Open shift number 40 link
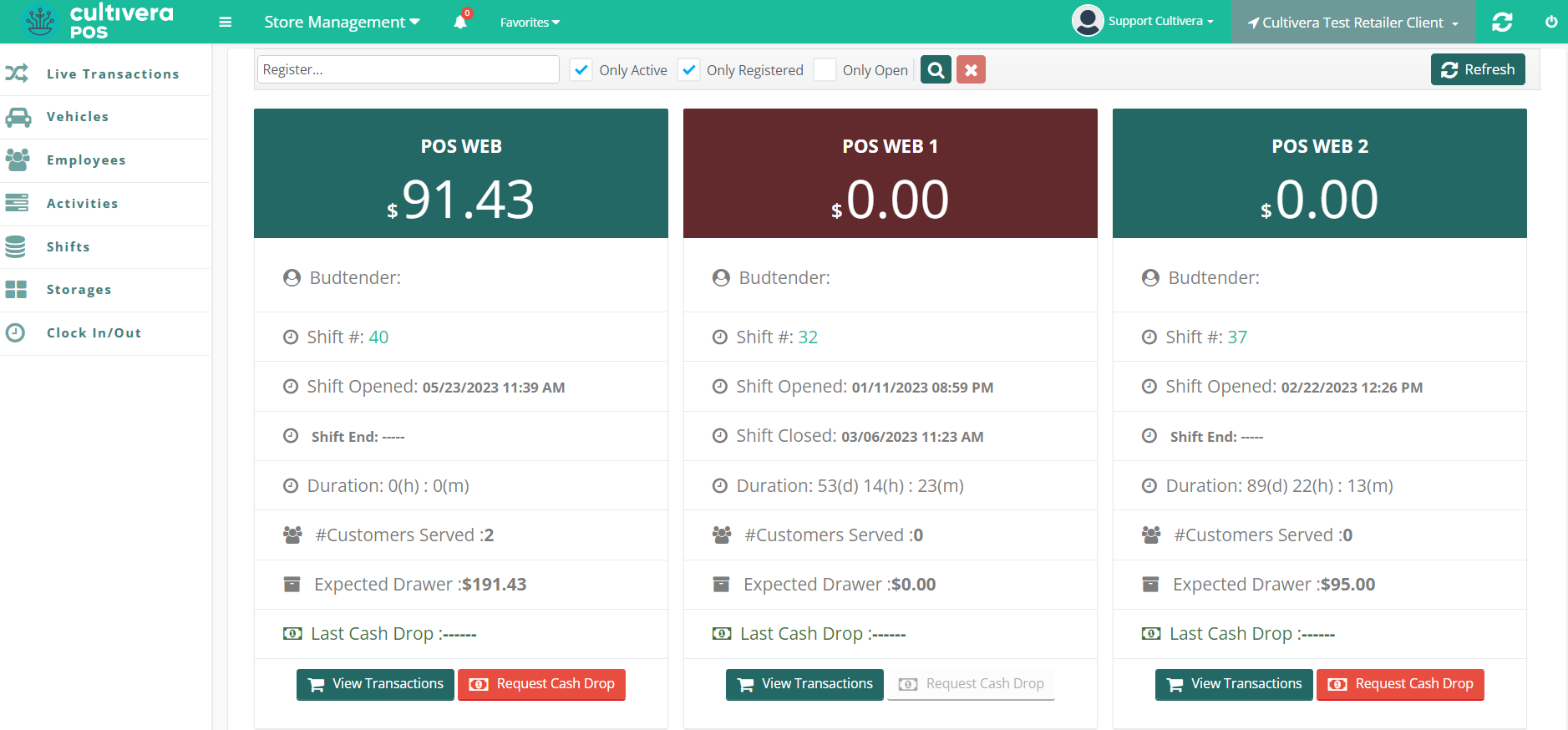 point(378,337)
